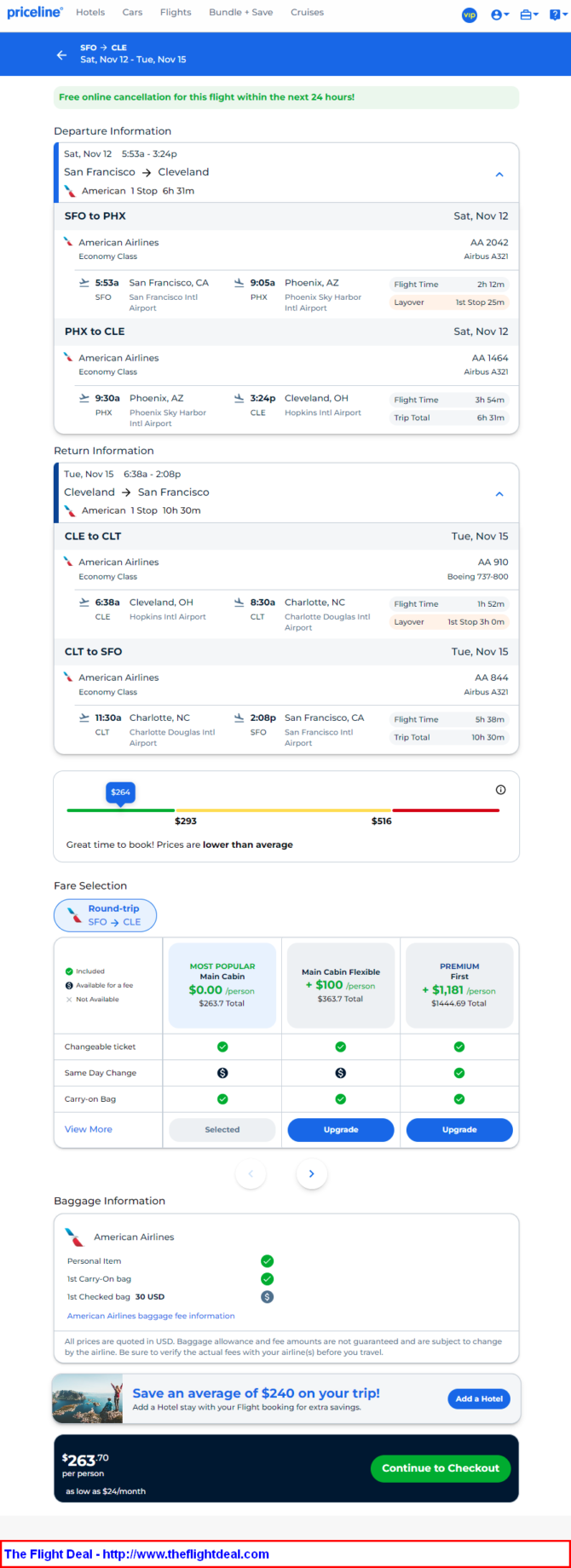Click the as low as $24/month text
Screen dimensions: 571x1568
point(106,1491)
